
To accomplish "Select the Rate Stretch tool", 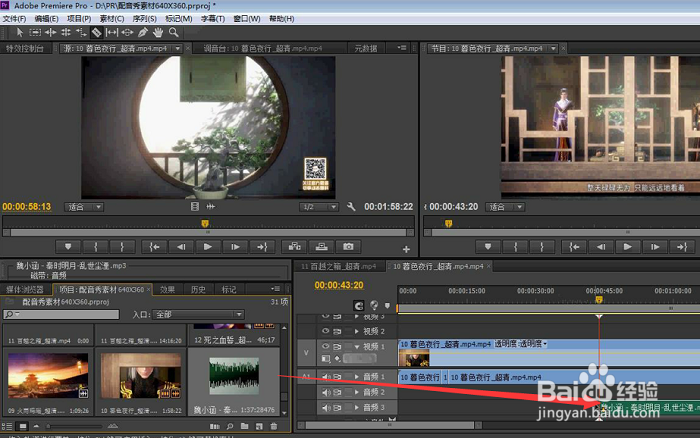I will click(81, 32).
